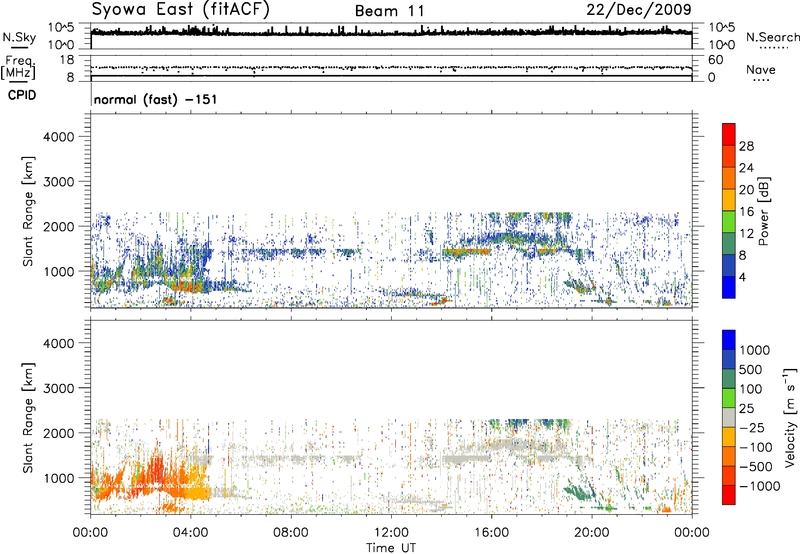
Task: Click the 'Slant Range [km]' label of velocity panel
Action: tap(28, 418)
